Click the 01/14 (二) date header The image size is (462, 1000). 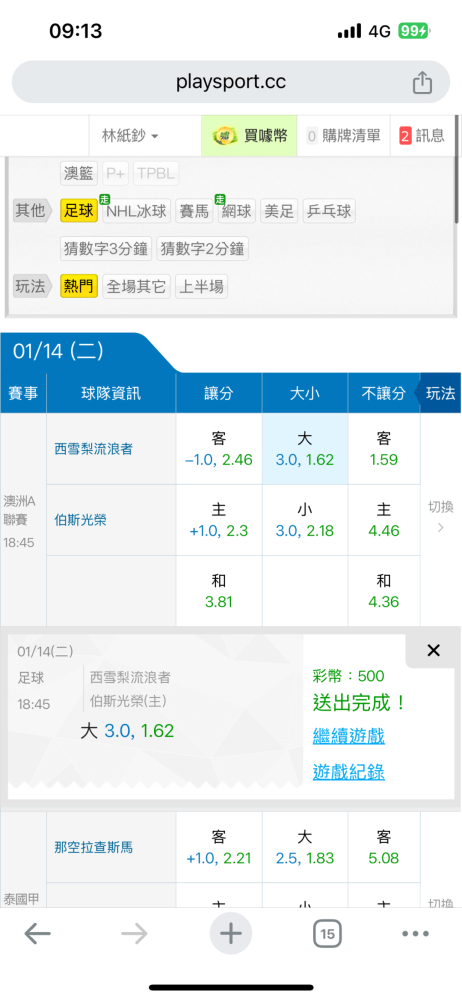[58, 352]
